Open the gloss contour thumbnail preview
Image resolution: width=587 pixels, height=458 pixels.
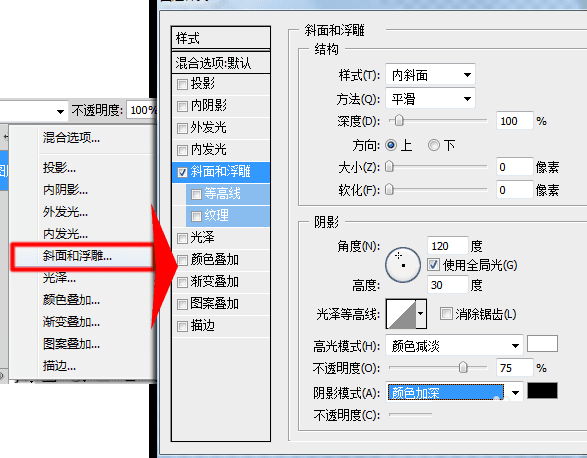click(x=401, y=314)
